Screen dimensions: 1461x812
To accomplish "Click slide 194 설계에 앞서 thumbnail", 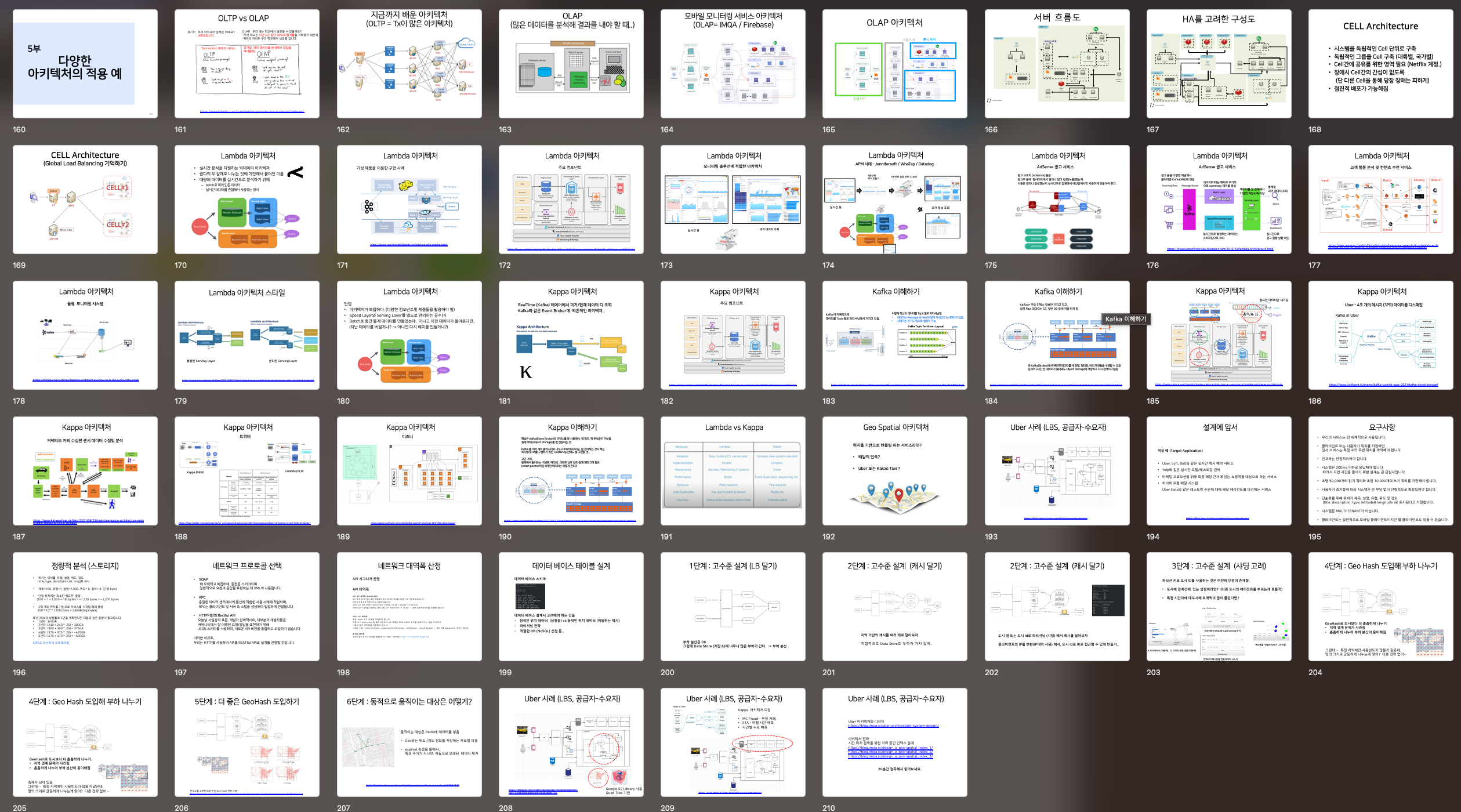I will point(1219,471).
